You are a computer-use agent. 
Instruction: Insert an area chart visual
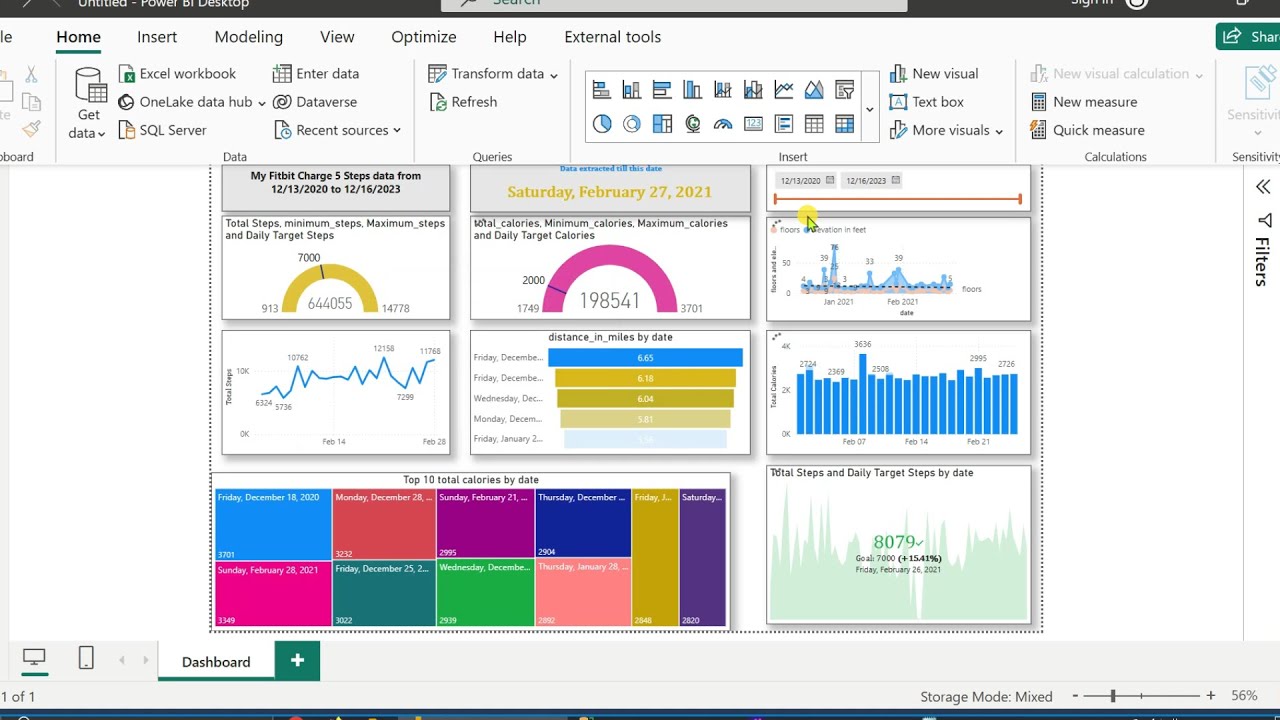814,91
